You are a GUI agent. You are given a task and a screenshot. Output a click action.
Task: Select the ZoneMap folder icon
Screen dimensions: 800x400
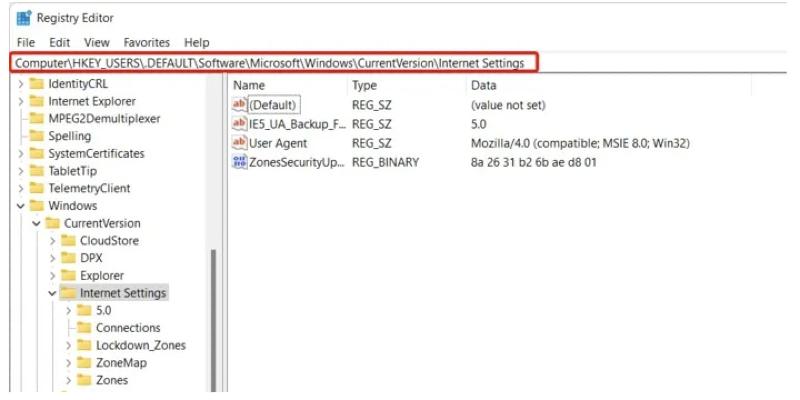coord(84,363)
